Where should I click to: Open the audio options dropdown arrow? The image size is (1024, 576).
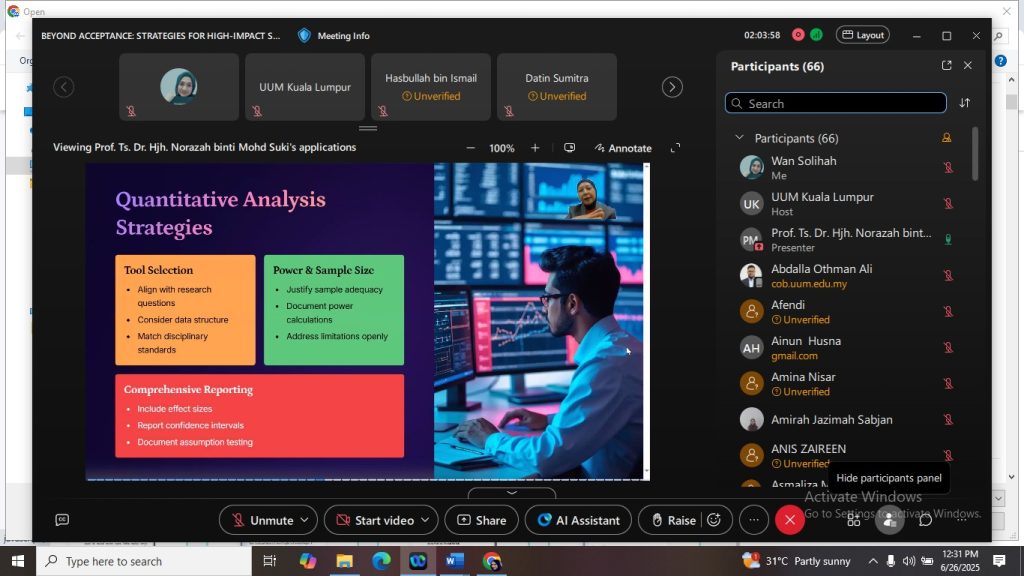pyautogui.click(x=305, y=520)
